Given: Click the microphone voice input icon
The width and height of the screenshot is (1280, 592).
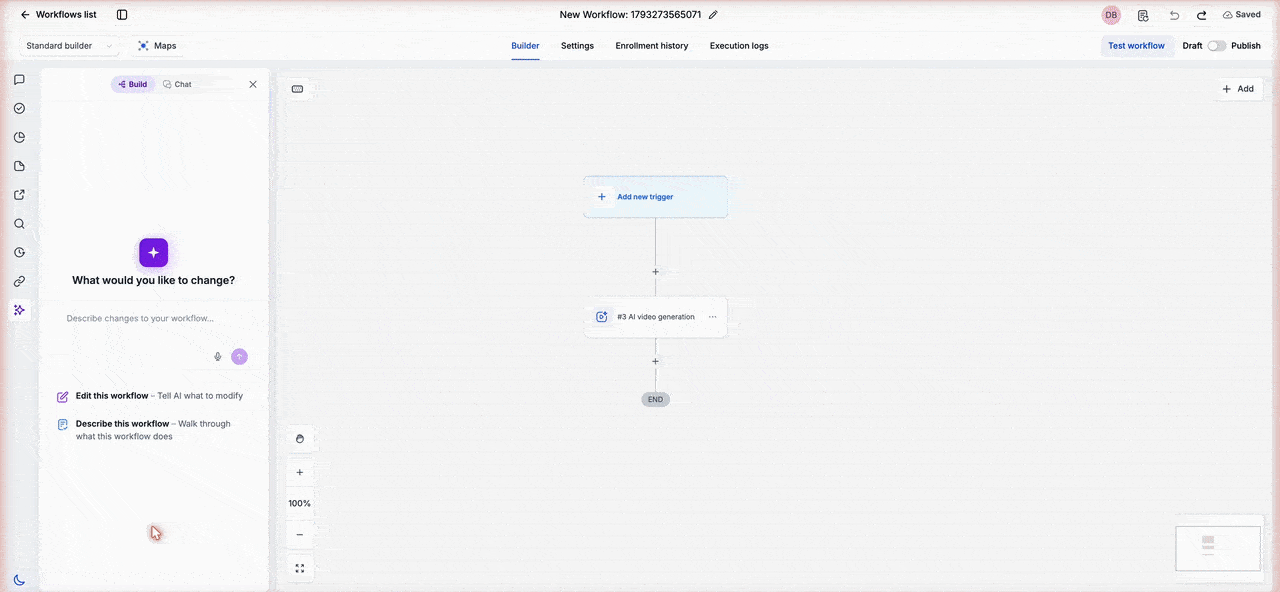Looking at the screenshot, I should 218,357.
